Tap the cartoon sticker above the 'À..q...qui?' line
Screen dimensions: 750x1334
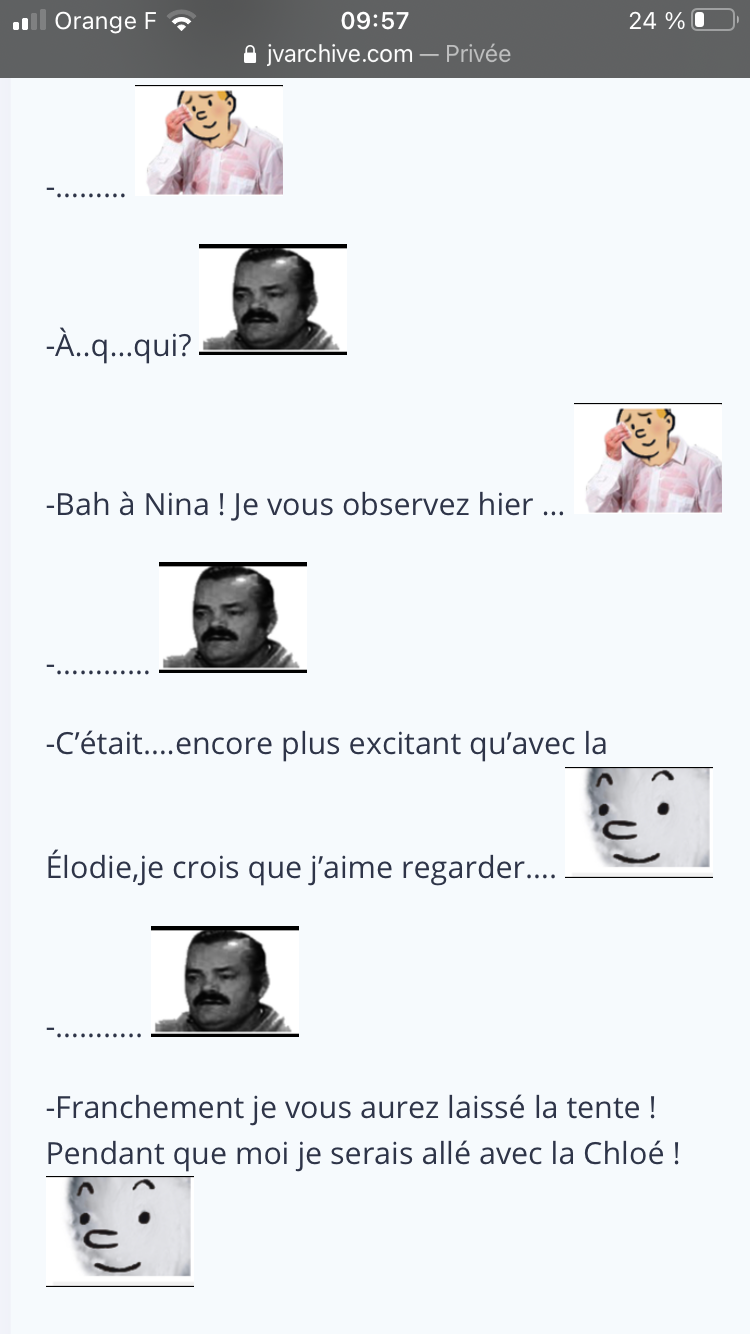(209, 140)
